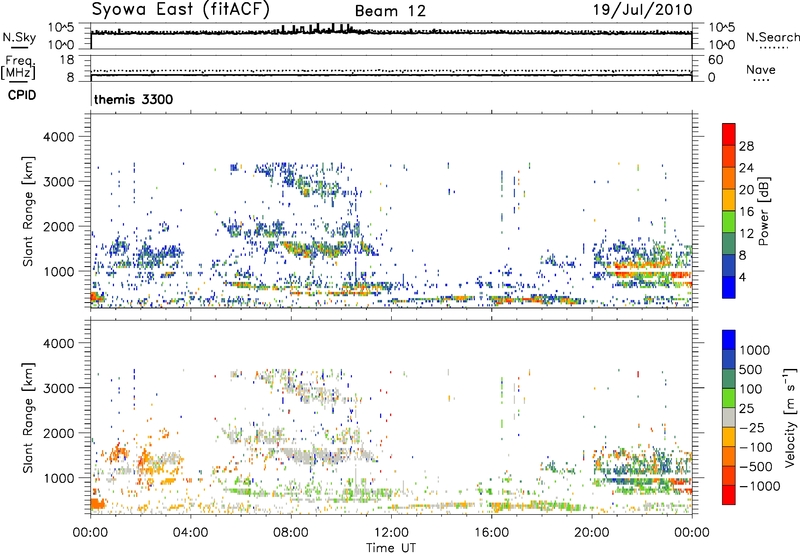Click the "N.Sky" legend label
Screen dimensions: 800x554
pos(19,37)
